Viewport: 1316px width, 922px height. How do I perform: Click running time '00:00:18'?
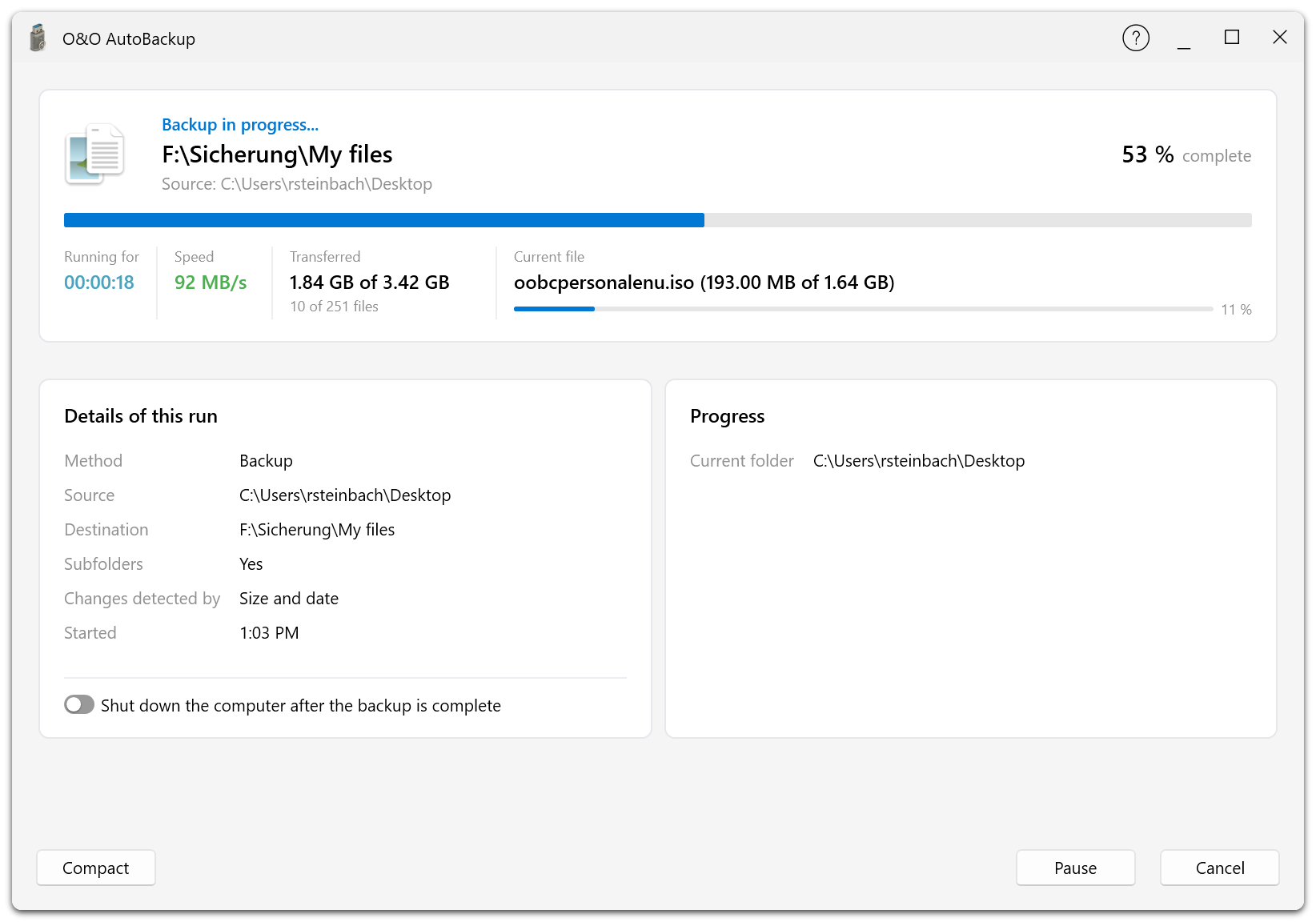(99, 283)
